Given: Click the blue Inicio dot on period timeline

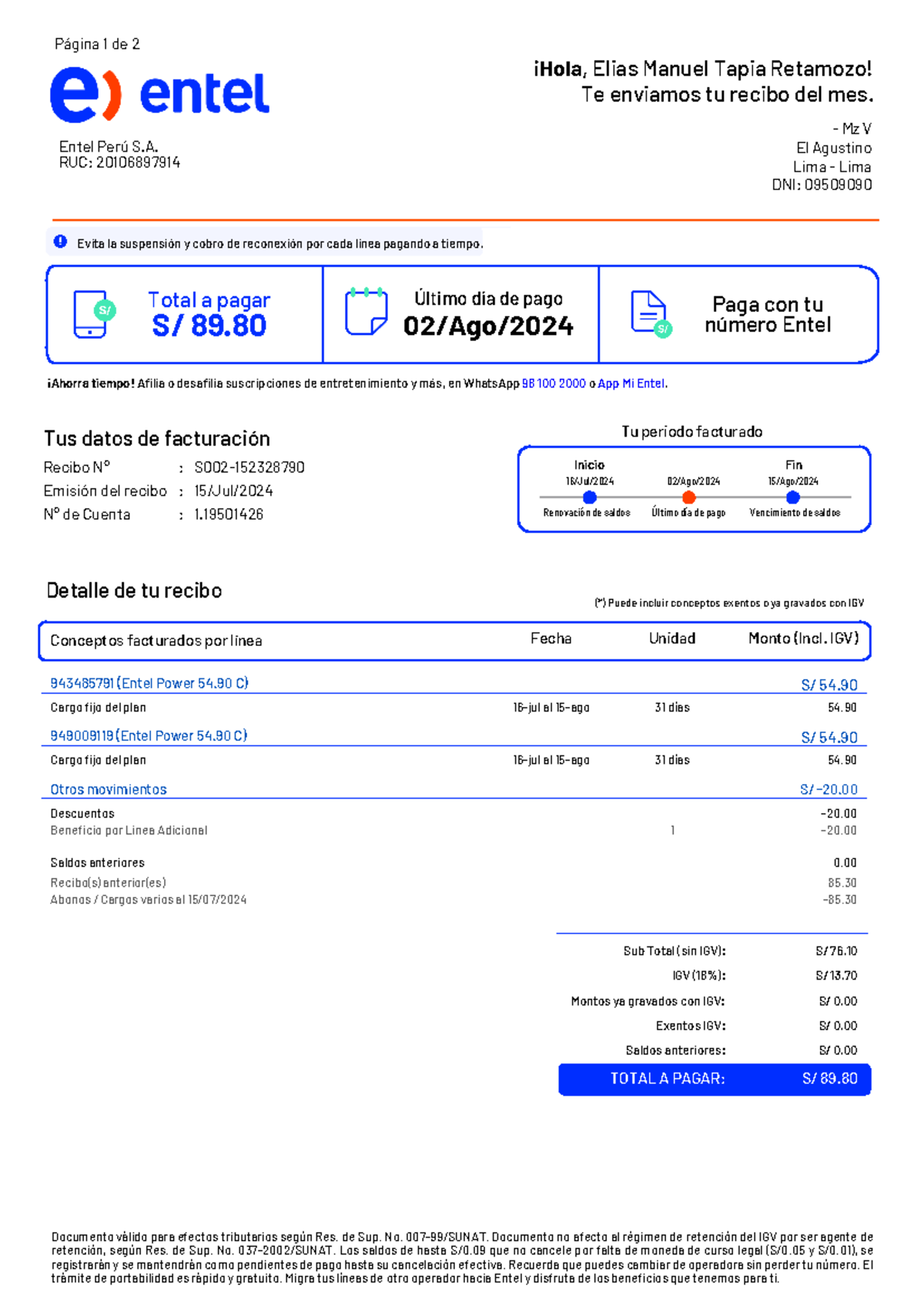Looking at the screenshot, I should [590, 497].
